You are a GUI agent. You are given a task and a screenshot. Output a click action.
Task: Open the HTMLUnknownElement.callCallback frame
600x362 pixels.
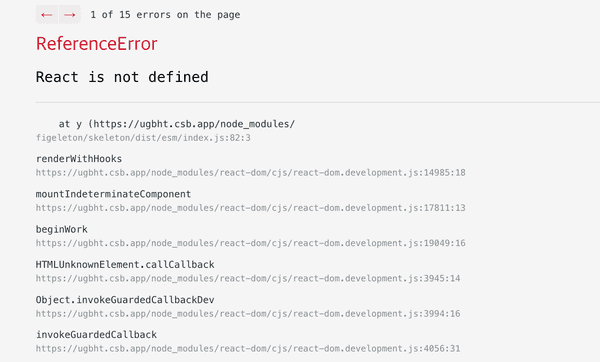click(125, 264)
